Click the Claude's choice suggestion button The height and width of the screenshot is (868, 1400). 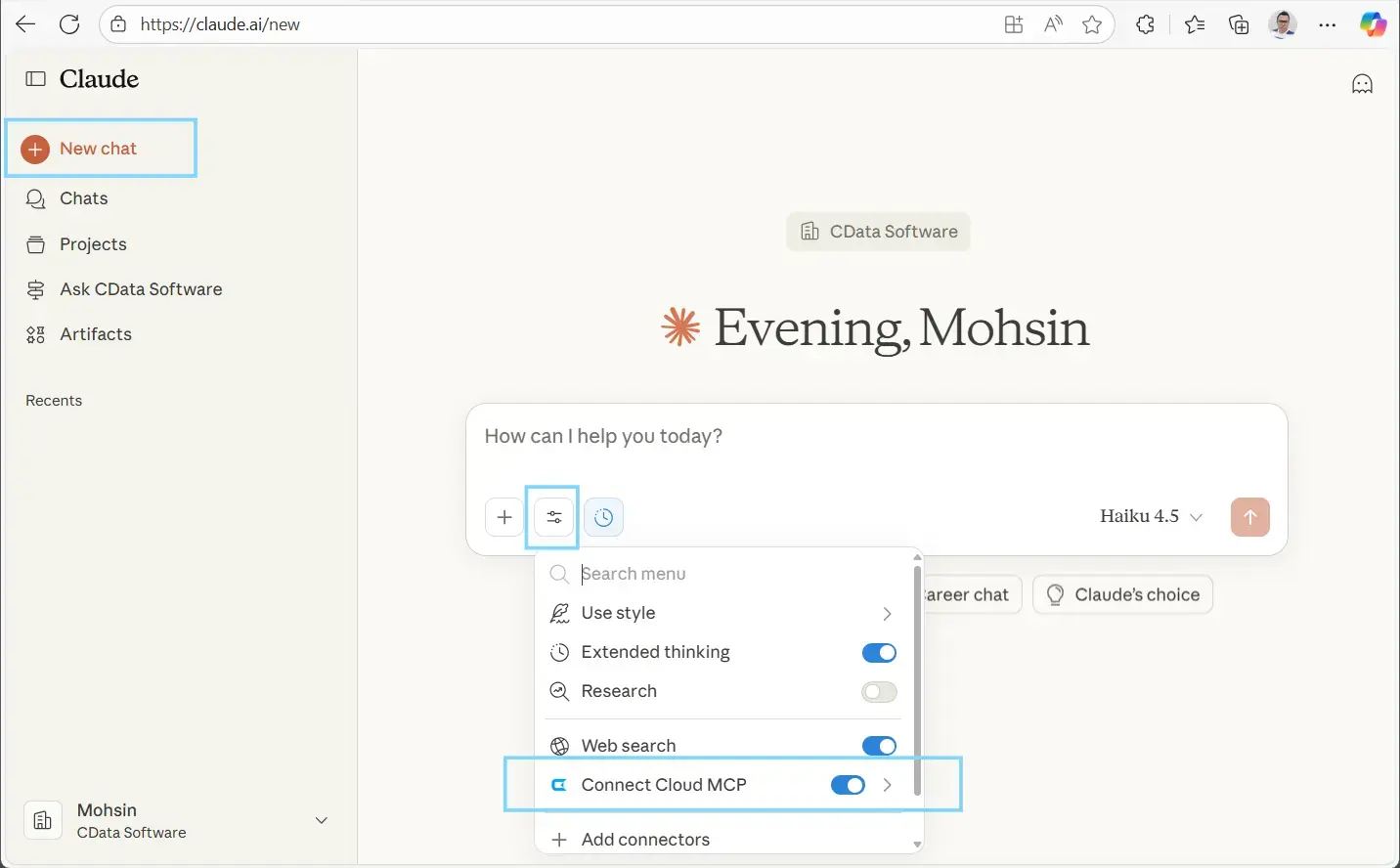click(x=1122, y=594)
